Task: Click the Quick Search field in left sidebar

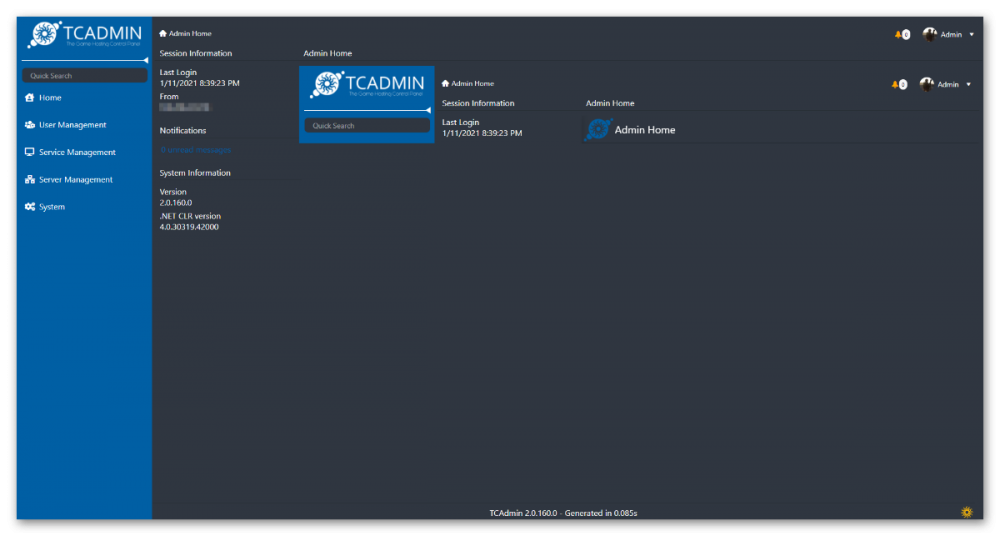Action: tap(84, 76)
